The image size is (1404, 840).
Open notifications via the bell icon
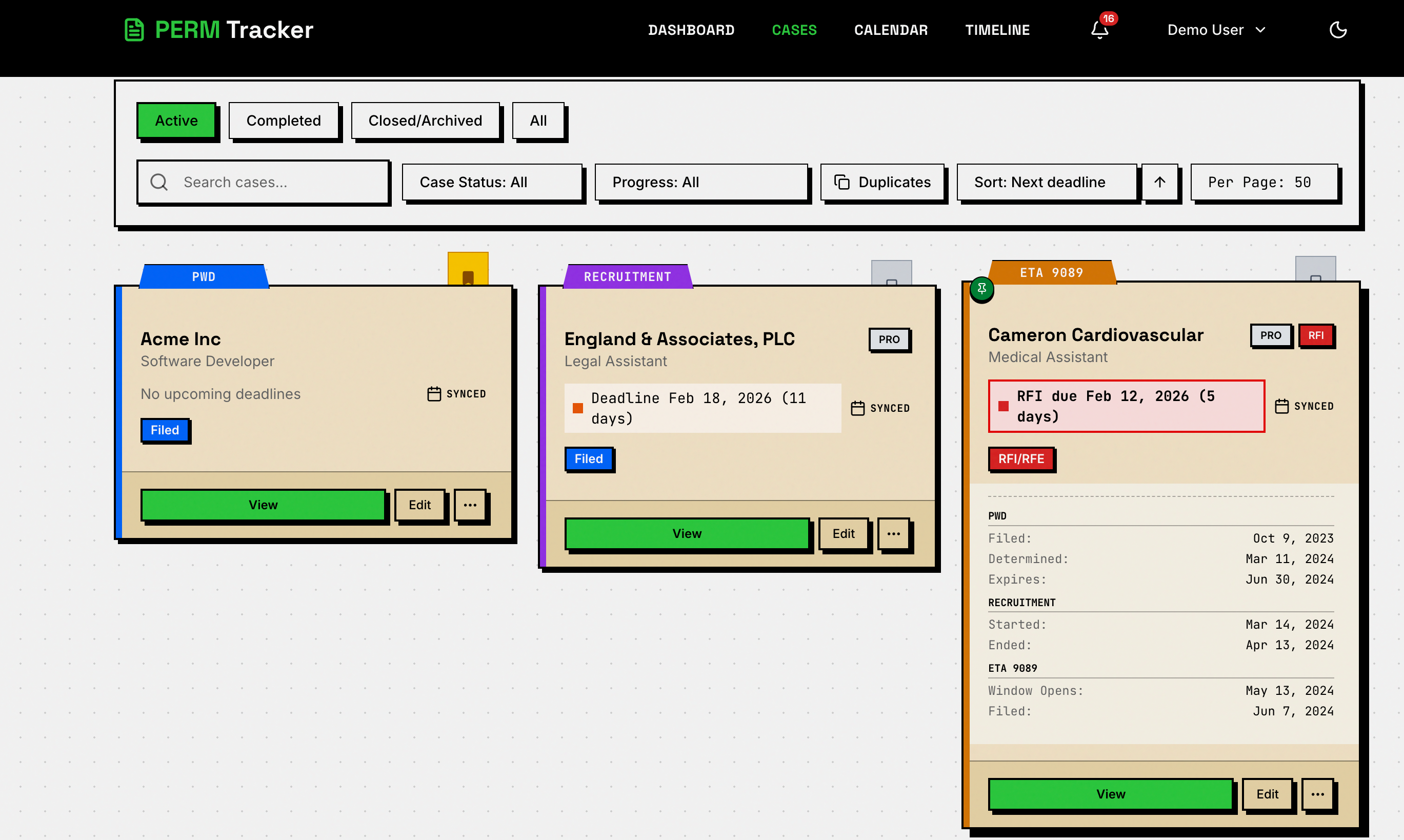pyautogui.click(x=1099, y=31)
